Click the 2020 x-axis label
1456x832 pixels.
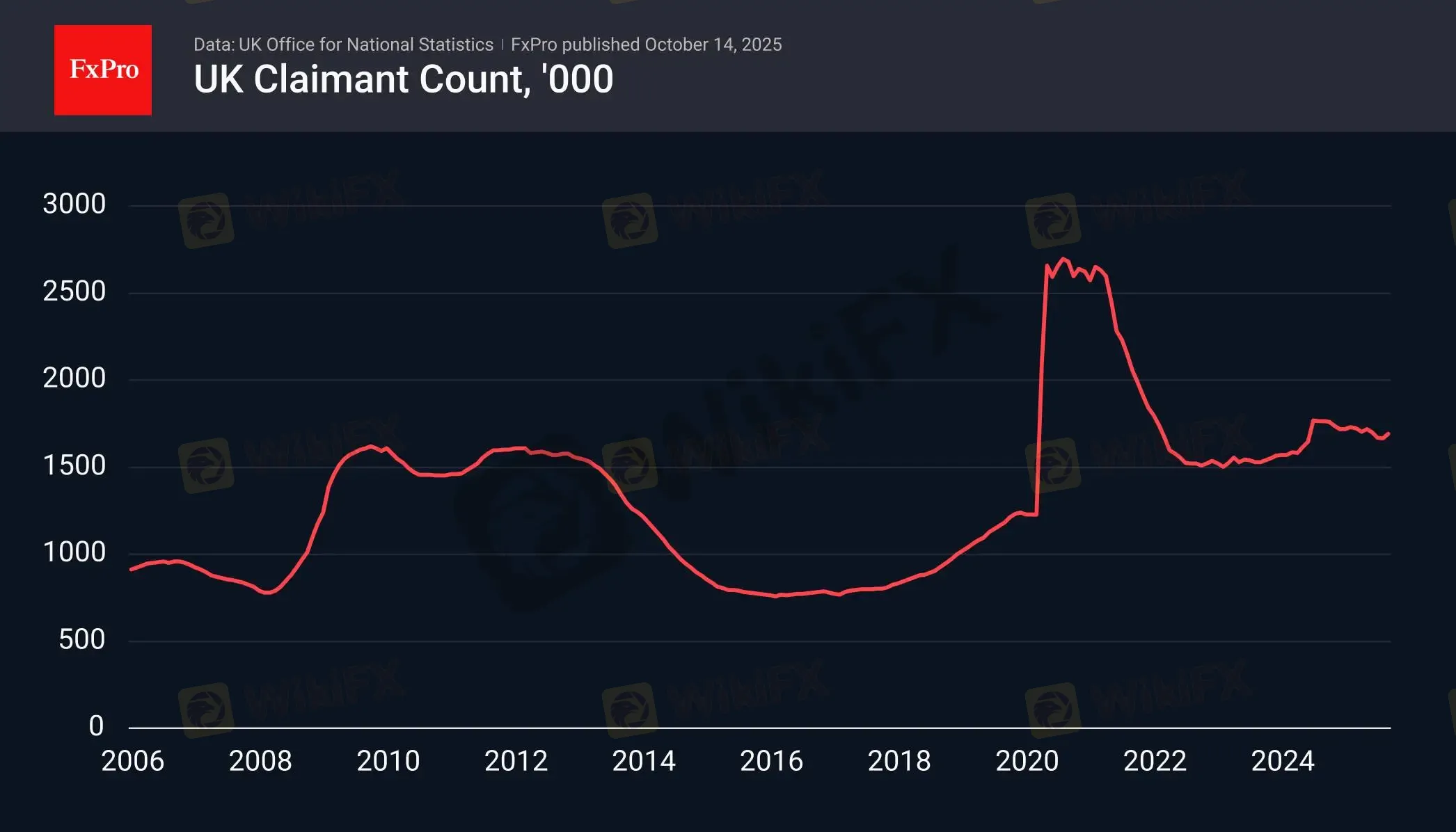point(1027,761)
